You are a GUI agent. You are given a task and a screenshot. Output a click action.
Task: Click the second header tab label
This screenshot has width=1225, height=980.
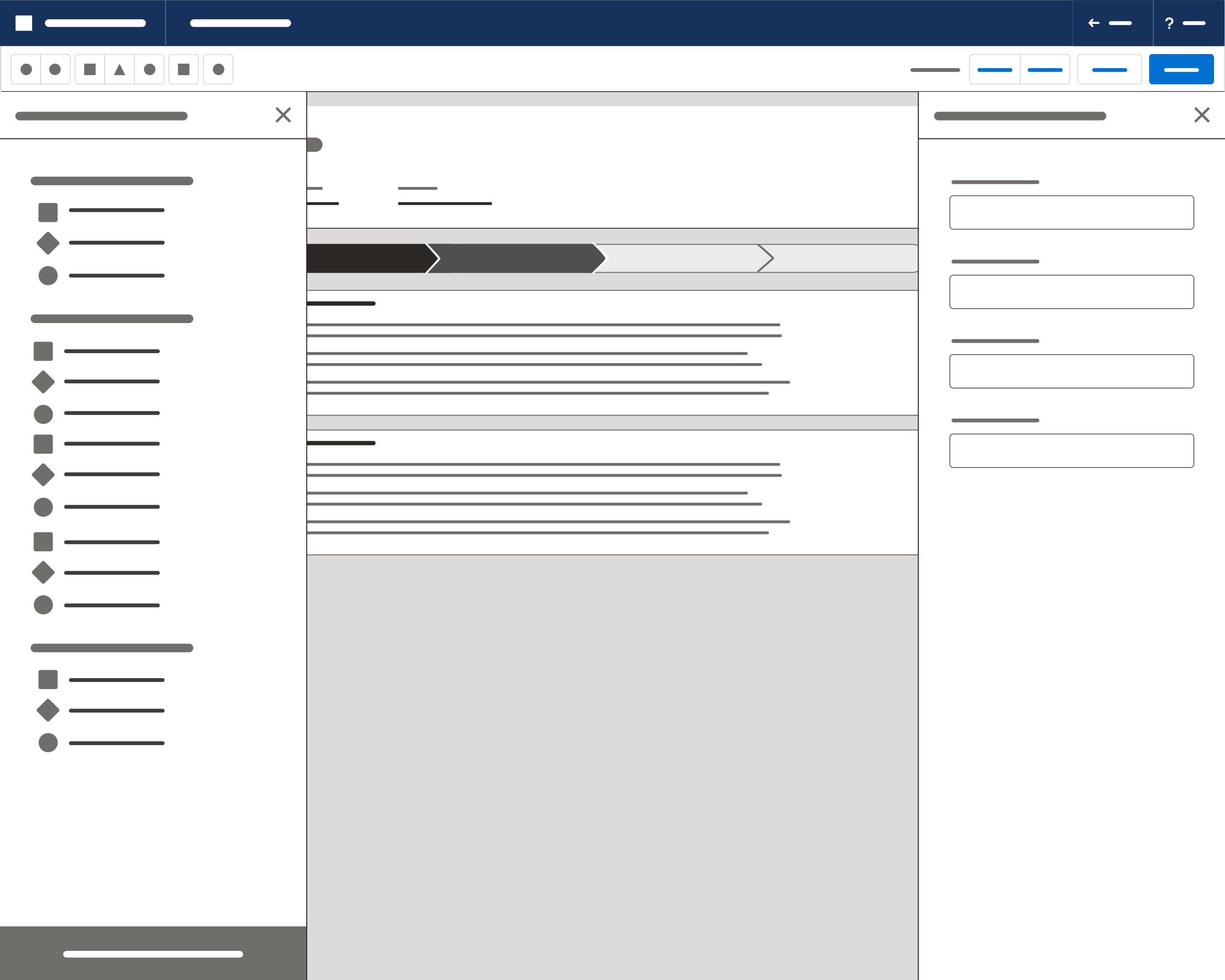240,23
